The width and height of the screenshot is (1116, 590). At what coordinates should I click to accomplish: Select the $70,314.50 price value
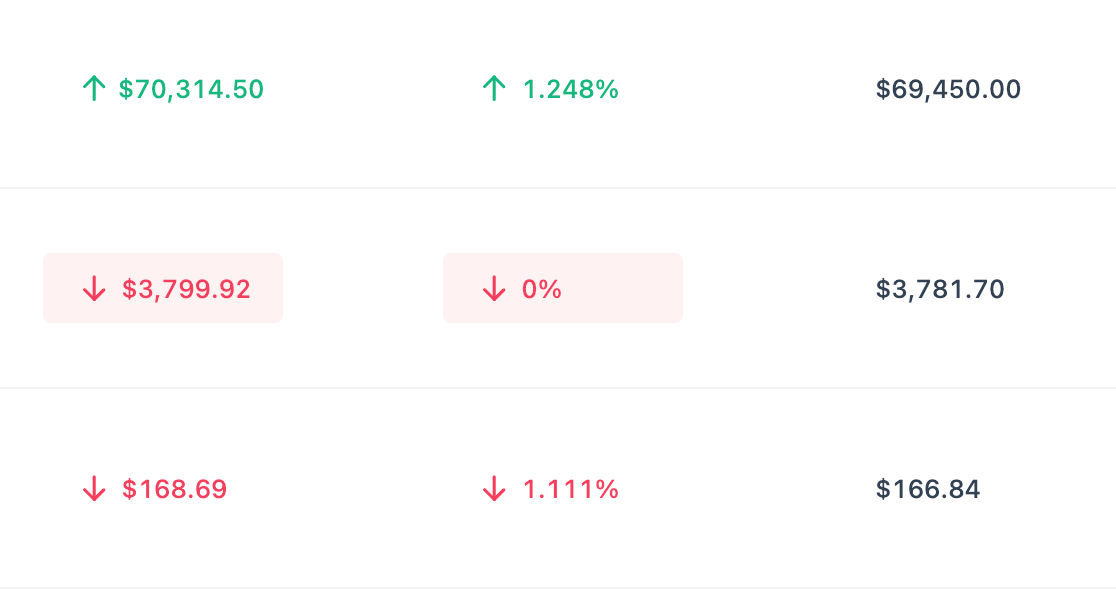(x=191, y=90)
